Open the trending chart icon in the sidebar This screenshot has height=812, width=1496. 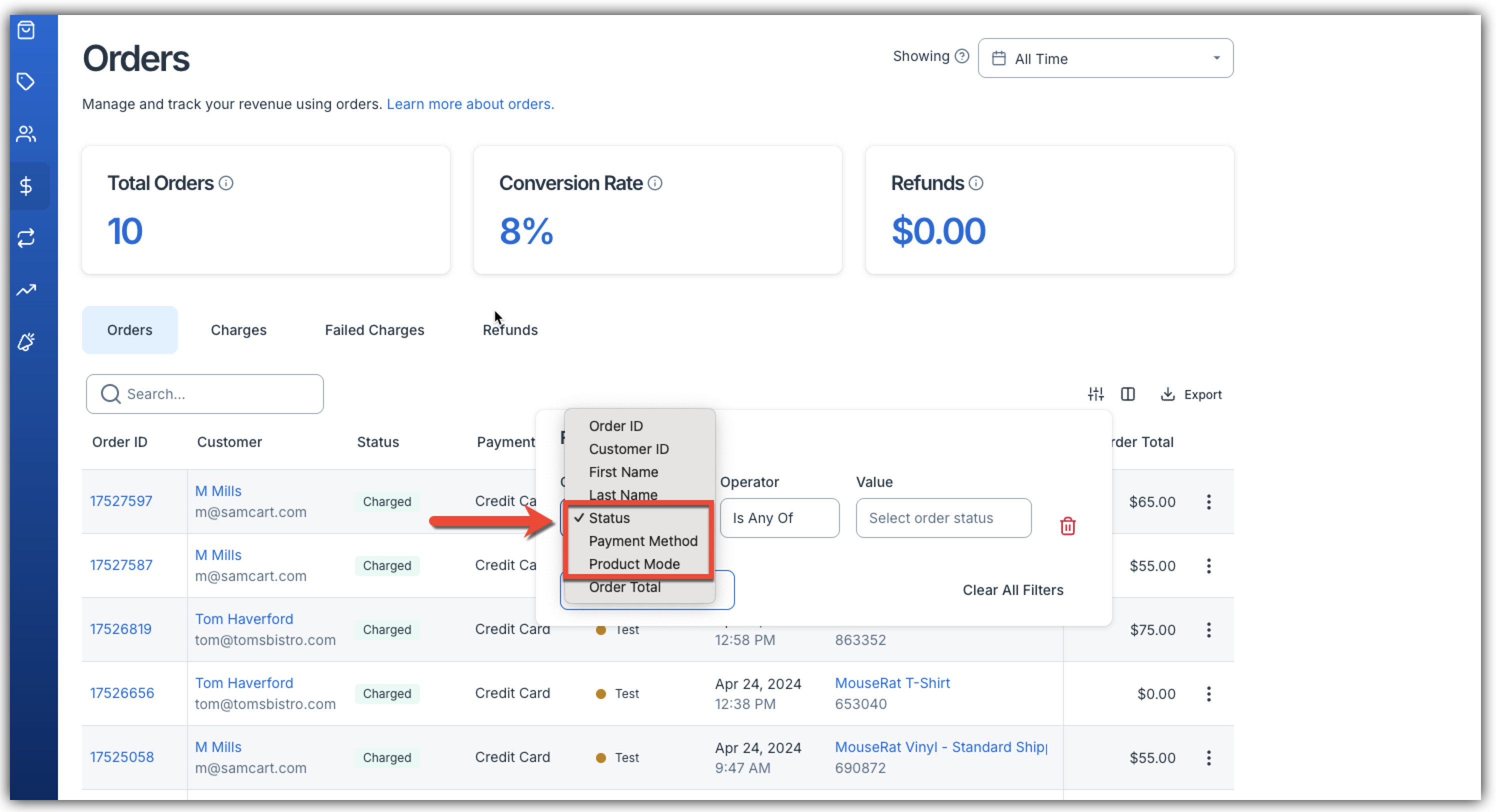[x=26, y=290]
